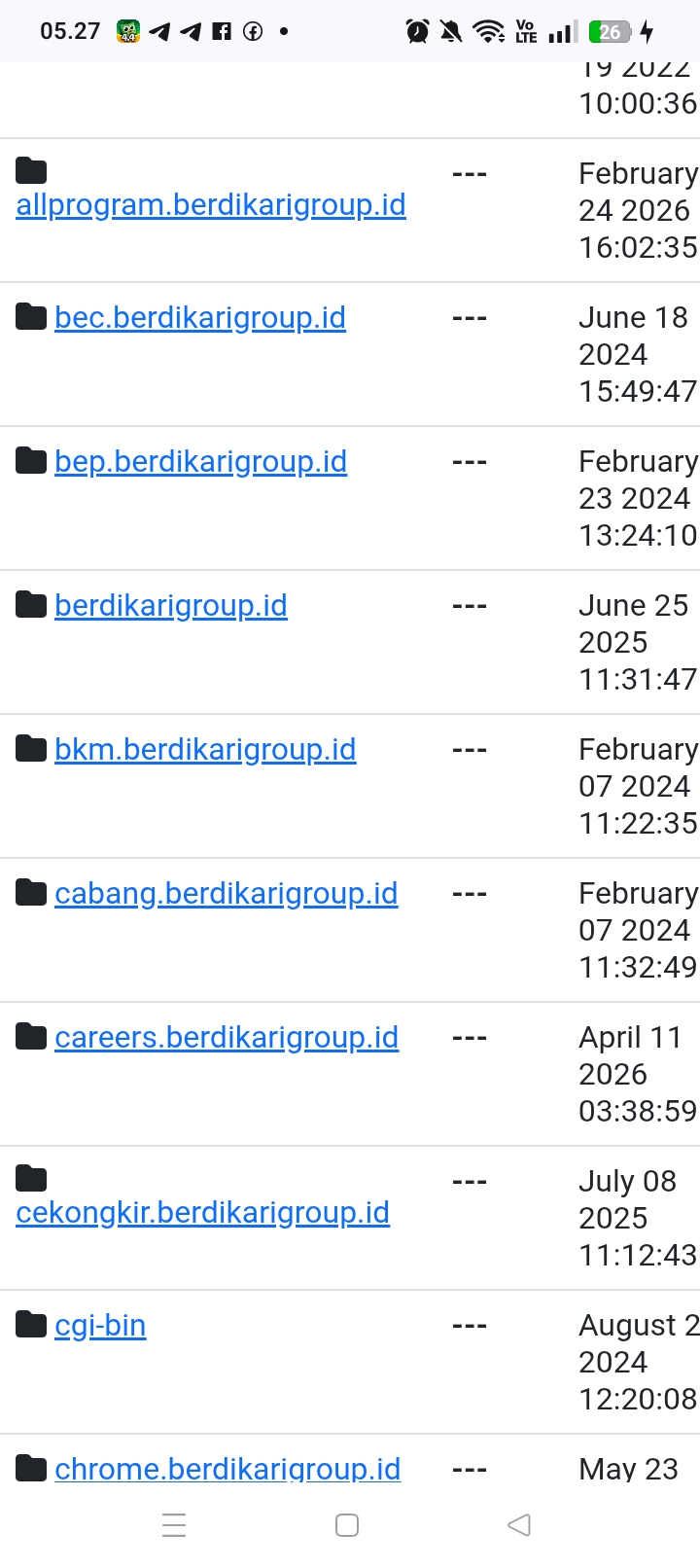
Task: Open careers.berdikarigroup.id folder link
Action: pyautogui.click(x=227, y=1038)
